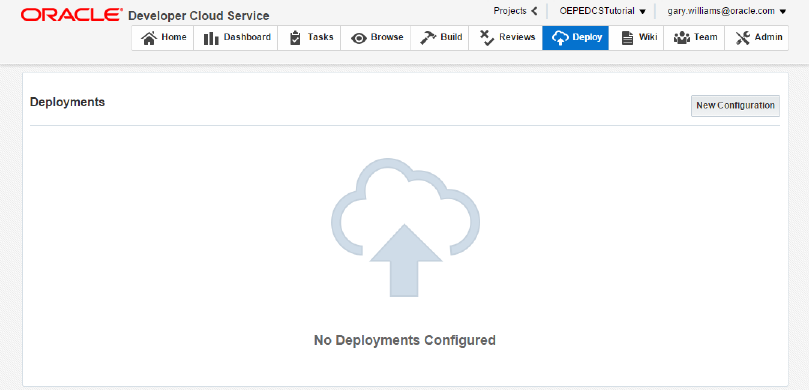
Task: Go to the Team tab
Action: coord(694,38)
